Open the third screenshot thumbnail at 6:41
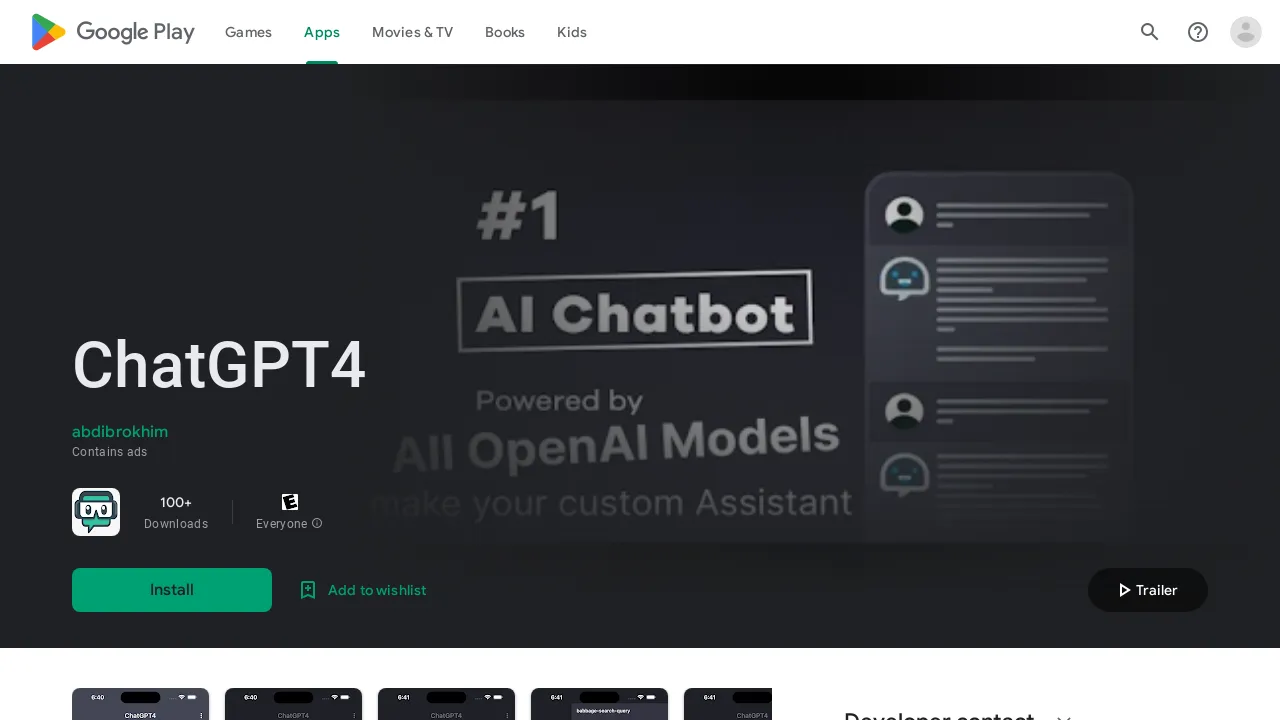This screenshot has height=720, width=1280. pyautogui.click(x=446, y=704)
